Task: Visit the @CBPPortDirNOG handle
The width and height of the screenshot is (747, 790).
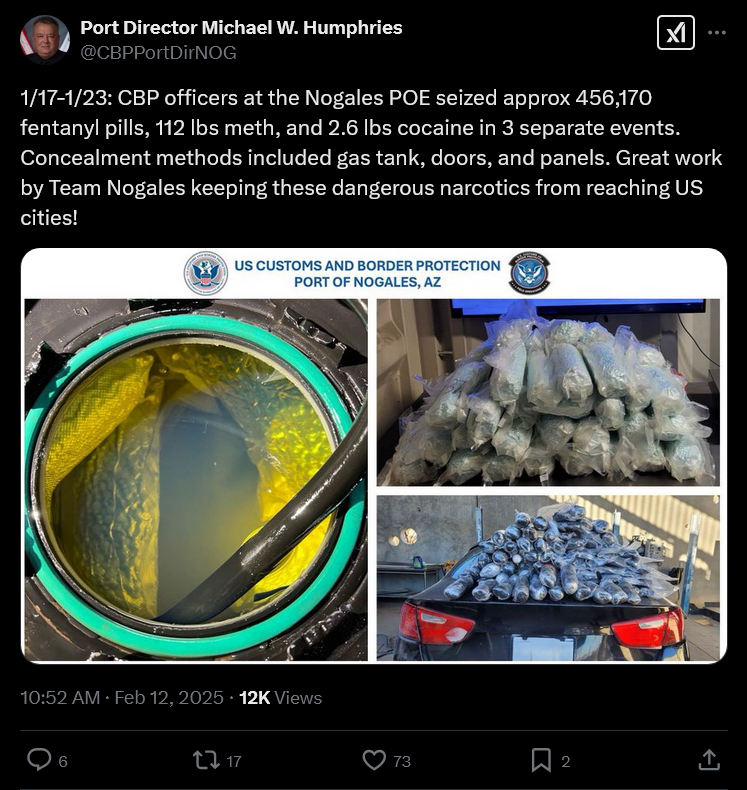Action: [x=159, y=52]
